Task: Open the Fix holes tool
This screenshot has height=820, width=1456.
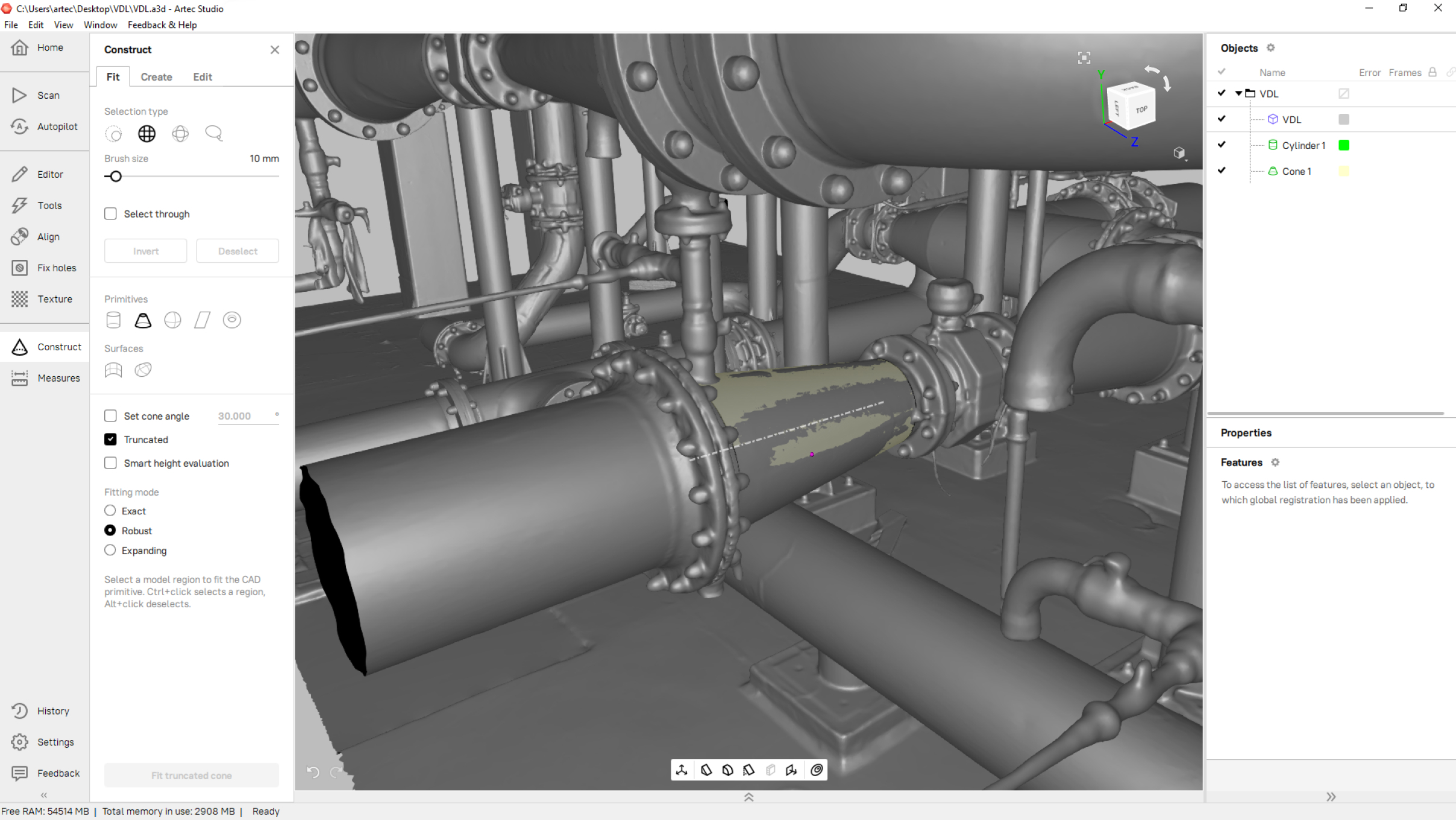Action: click(x=45, y=267)
